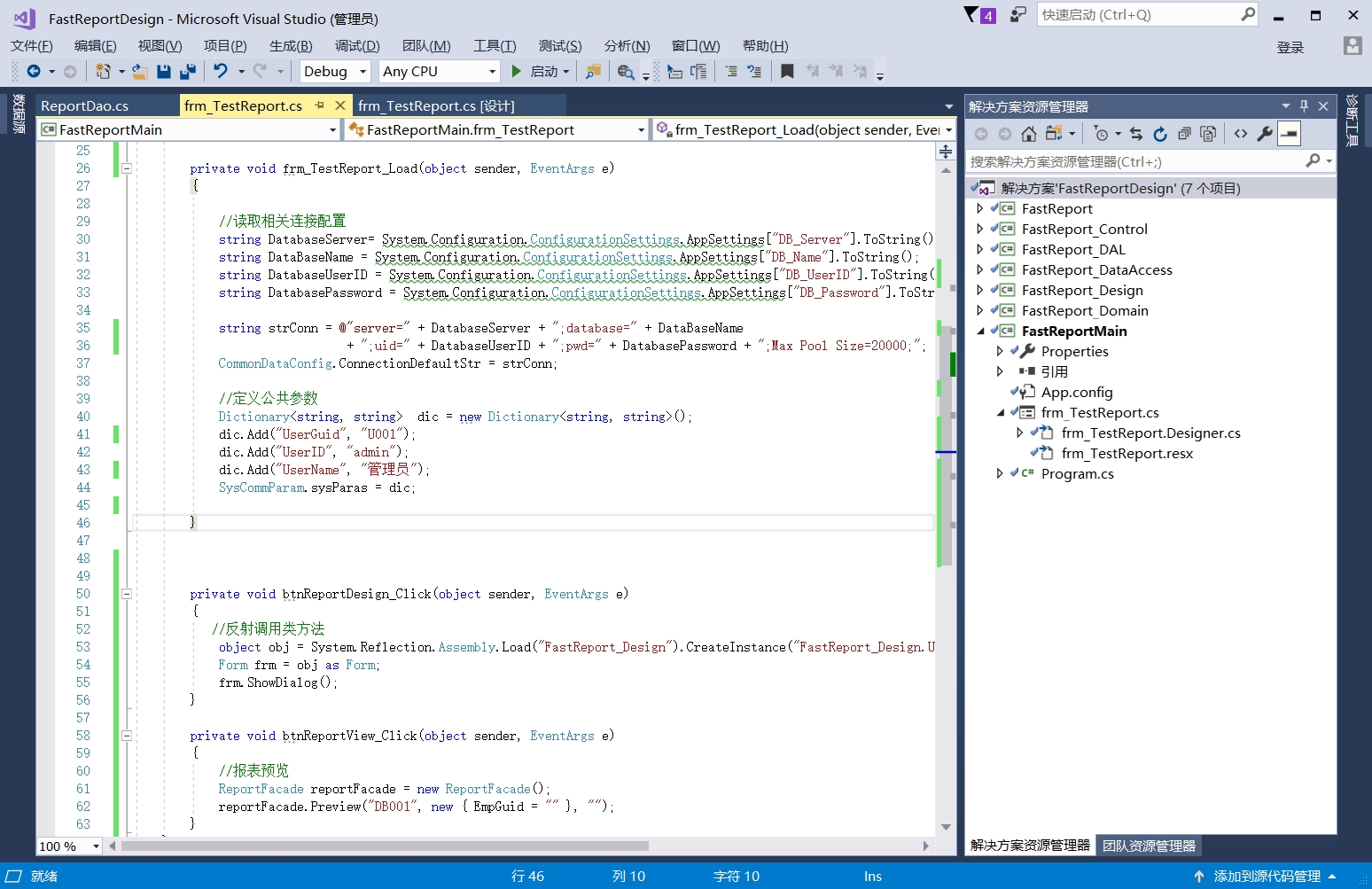
Task: Switch to ReportDao.cs tab
Action: click(85, 105)
